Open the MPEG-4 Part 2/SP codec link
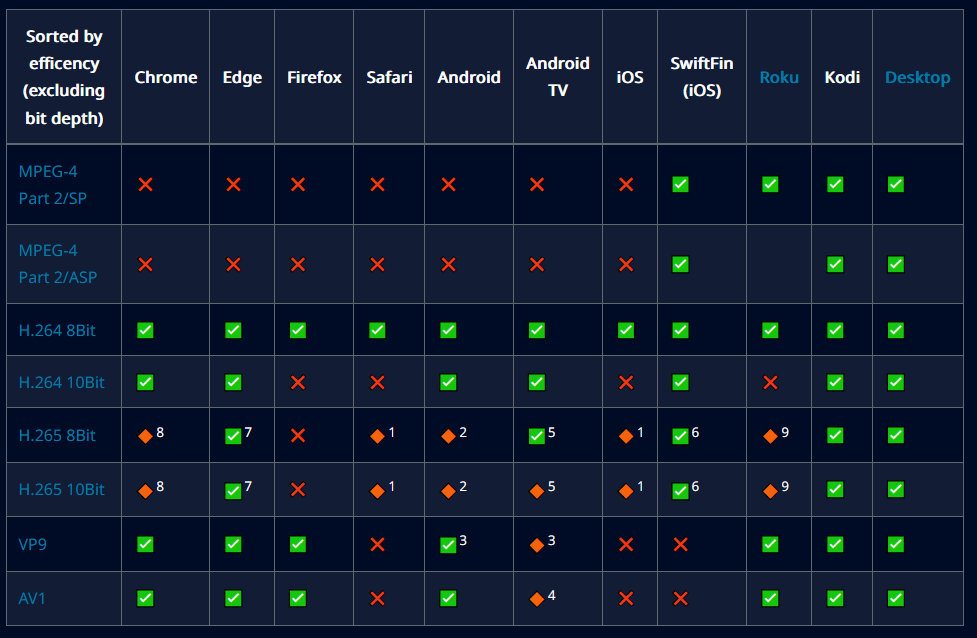Screen dimensions: 977x638 point(52,184)
